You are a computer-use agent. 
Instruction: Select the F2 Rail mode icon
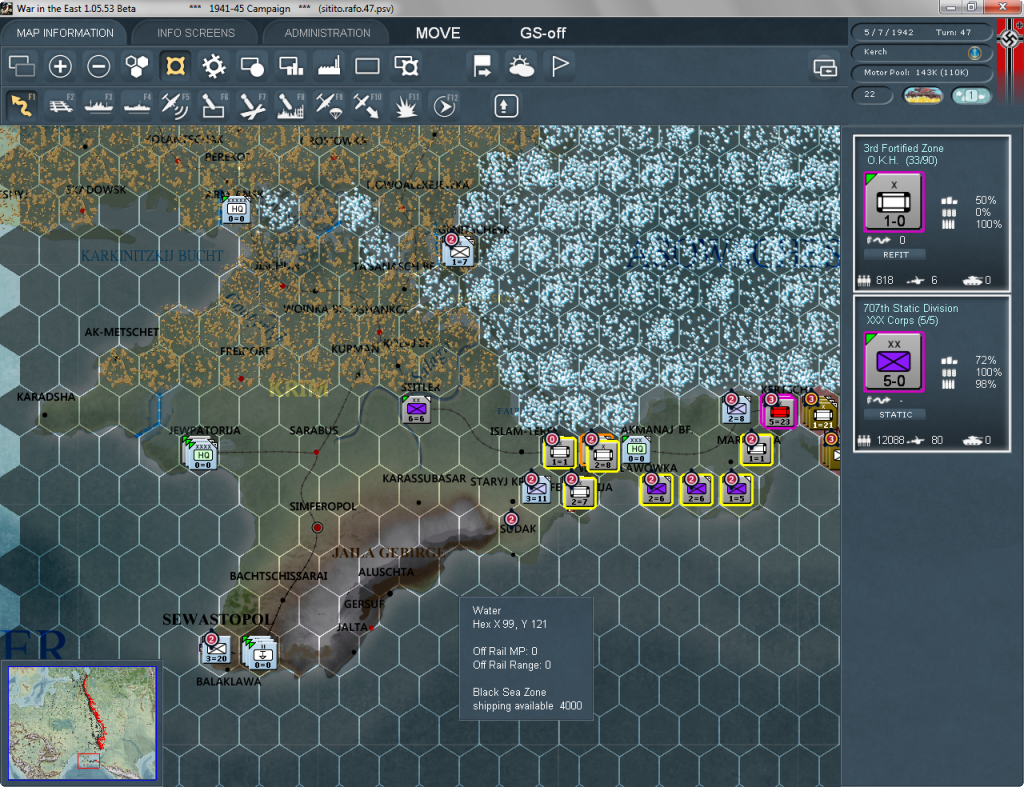tap(60, 105)
